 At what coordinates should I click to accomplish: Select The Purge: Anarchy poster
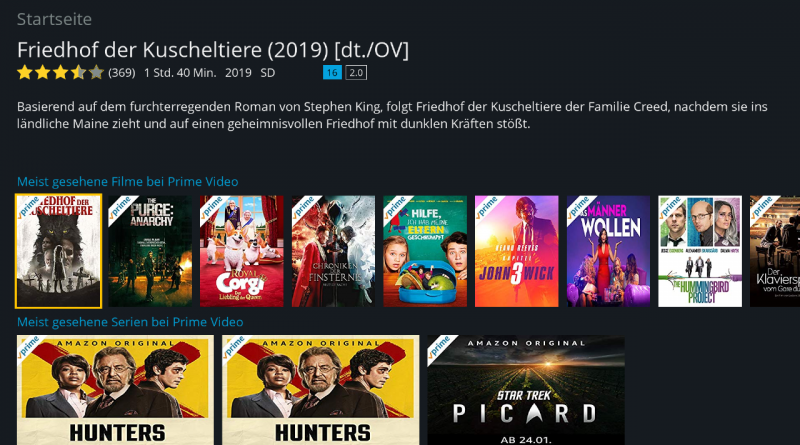tap(150, 251)
